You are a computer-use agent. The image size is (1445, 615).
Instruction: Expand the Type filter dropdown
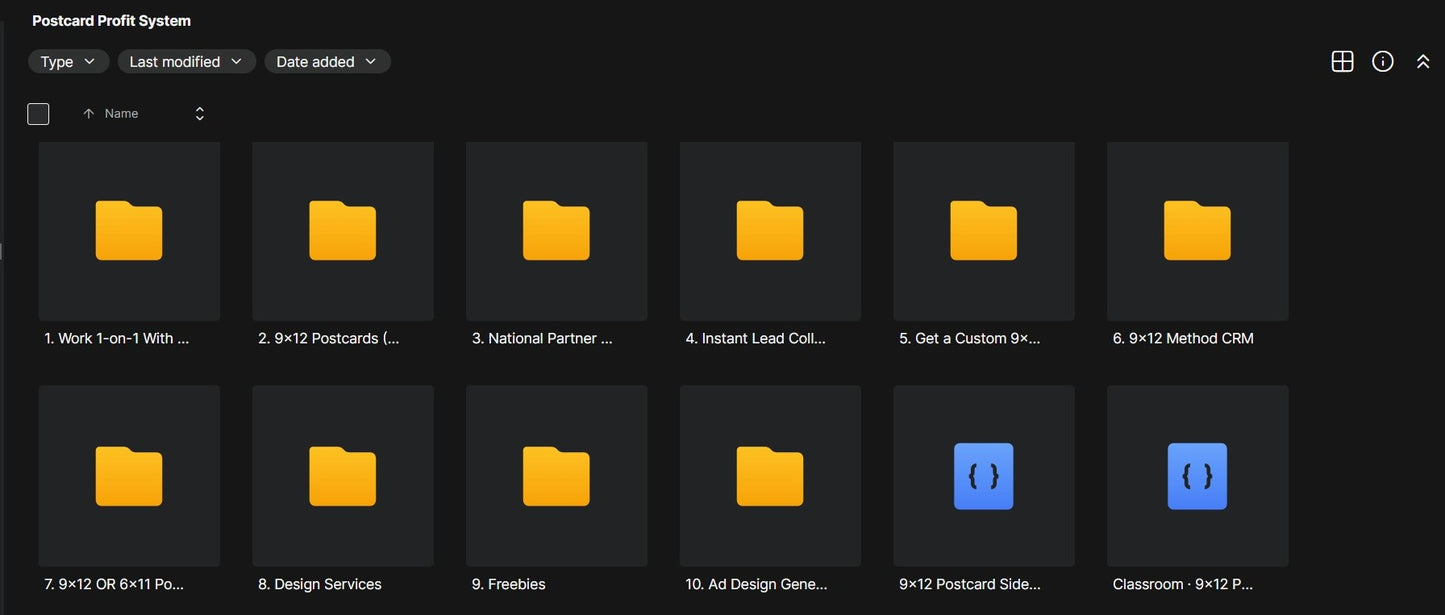click(69, 62)
